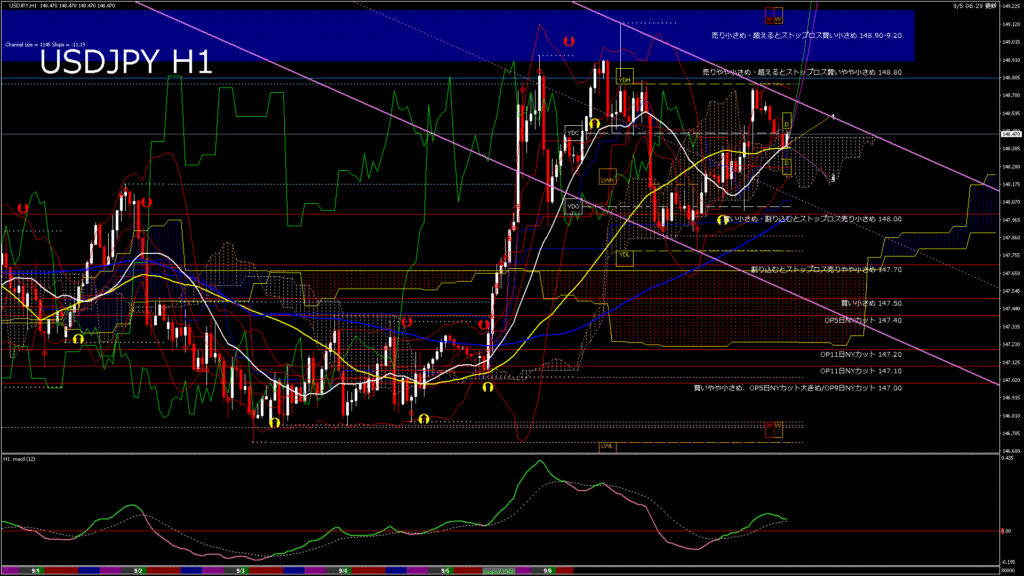Viewport: 1024px width, 576px height.
Task: Select the OP11 NY cut 147.20 label
Action: click(x=861, y=354)
